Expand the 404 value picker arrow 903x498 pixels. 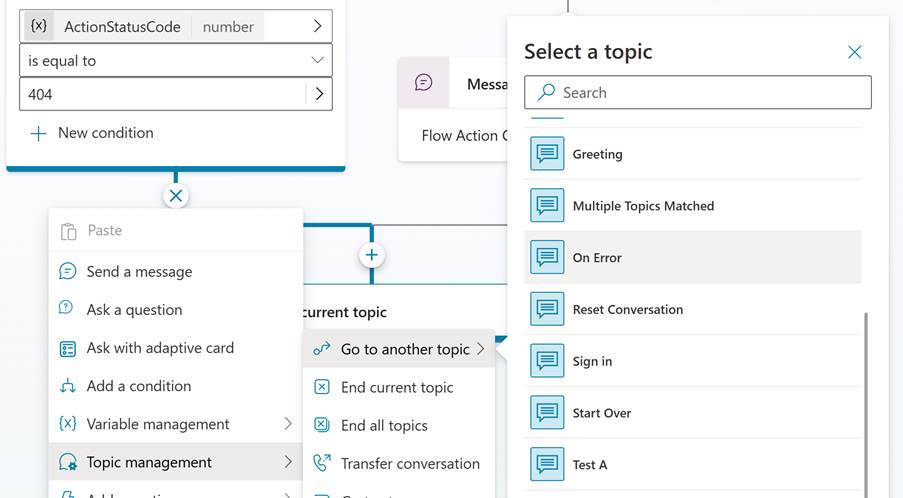[319, 94]
